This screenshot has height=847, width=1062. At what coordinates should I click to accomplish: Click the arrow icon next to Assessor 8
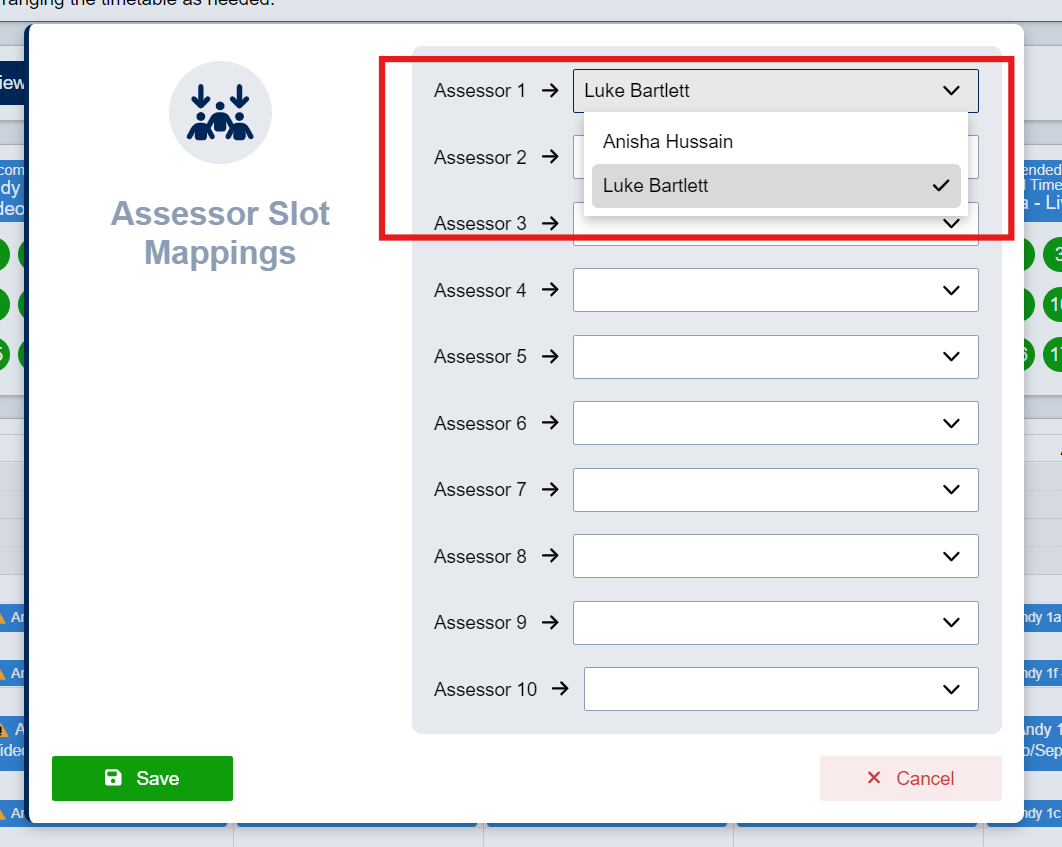pyautogui.click(x=550, y=556)
